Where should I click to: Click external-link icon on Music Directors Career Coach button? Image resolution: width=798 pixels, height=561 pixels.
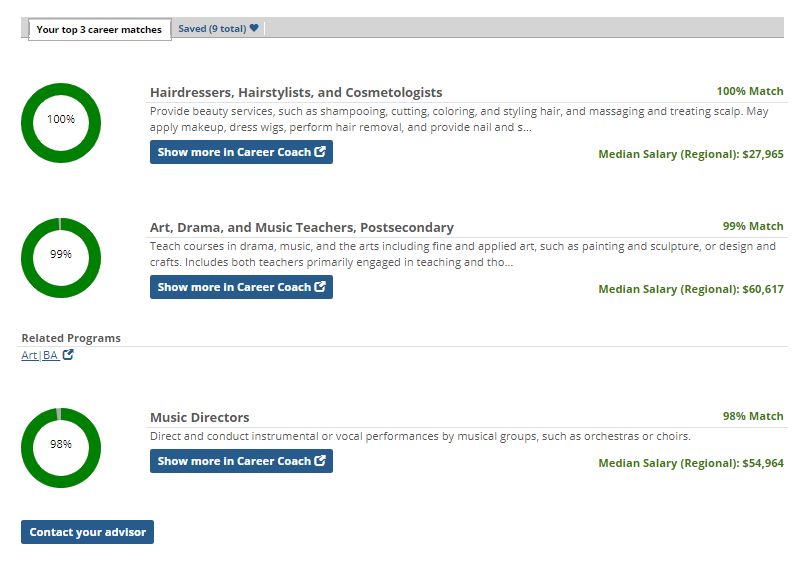click(x=320, y=461)
